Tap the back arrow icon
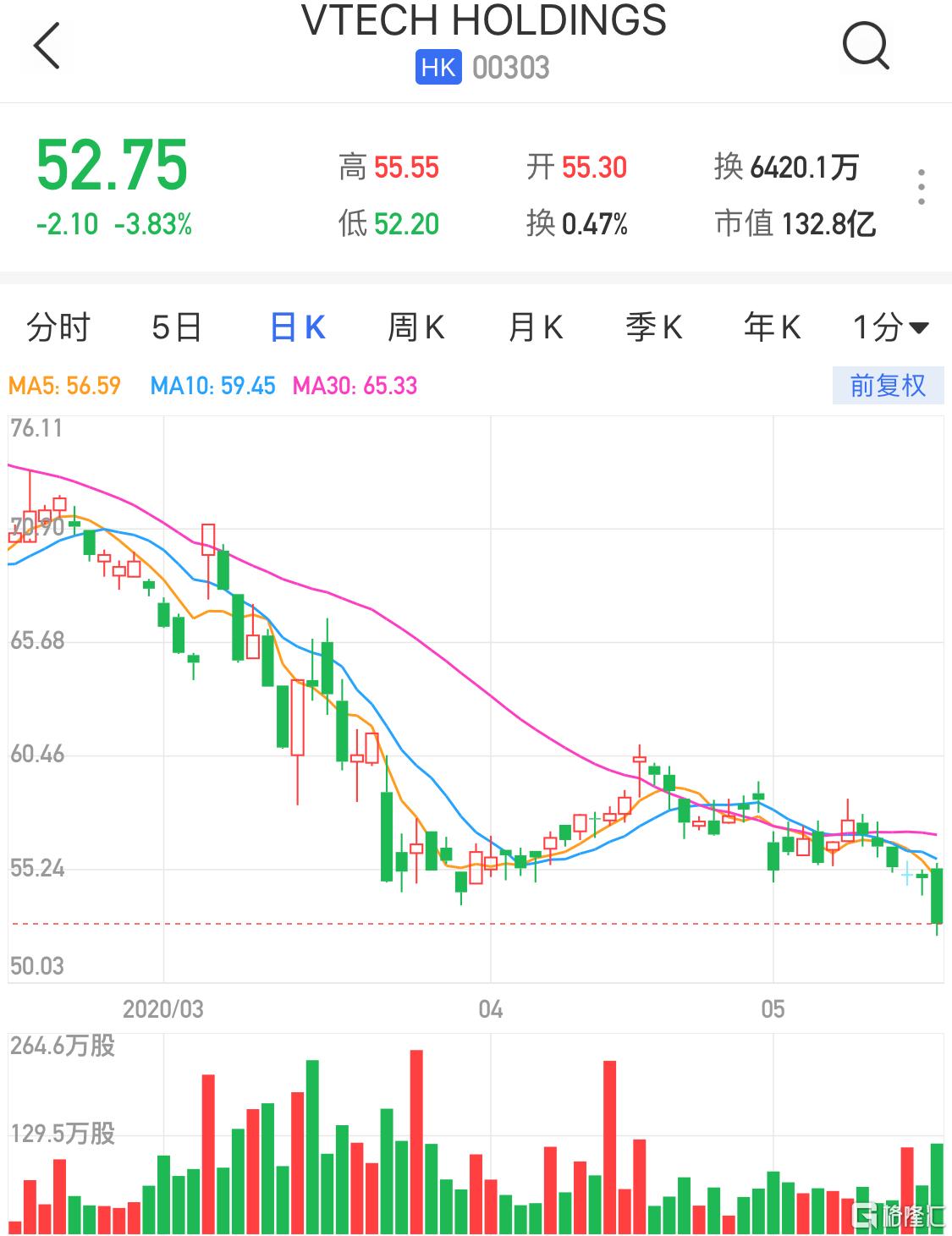This screenshot has width=952, height=1236. click(x=47, y=46)
